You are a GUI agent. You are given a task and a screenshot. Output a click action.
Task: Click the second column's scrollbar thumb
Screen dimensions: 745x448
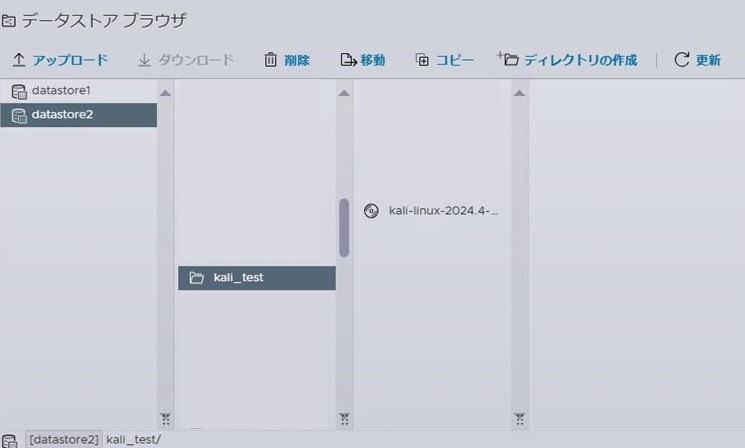pyautogui.click(x=344, y=228)
